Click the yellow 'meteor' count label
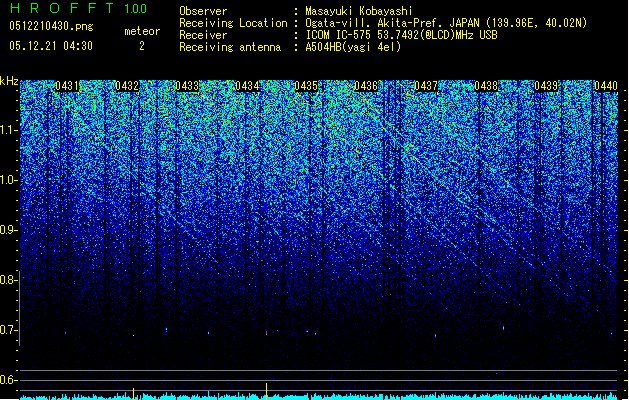The height and width of the screenshot is (400, 629). 142,31
